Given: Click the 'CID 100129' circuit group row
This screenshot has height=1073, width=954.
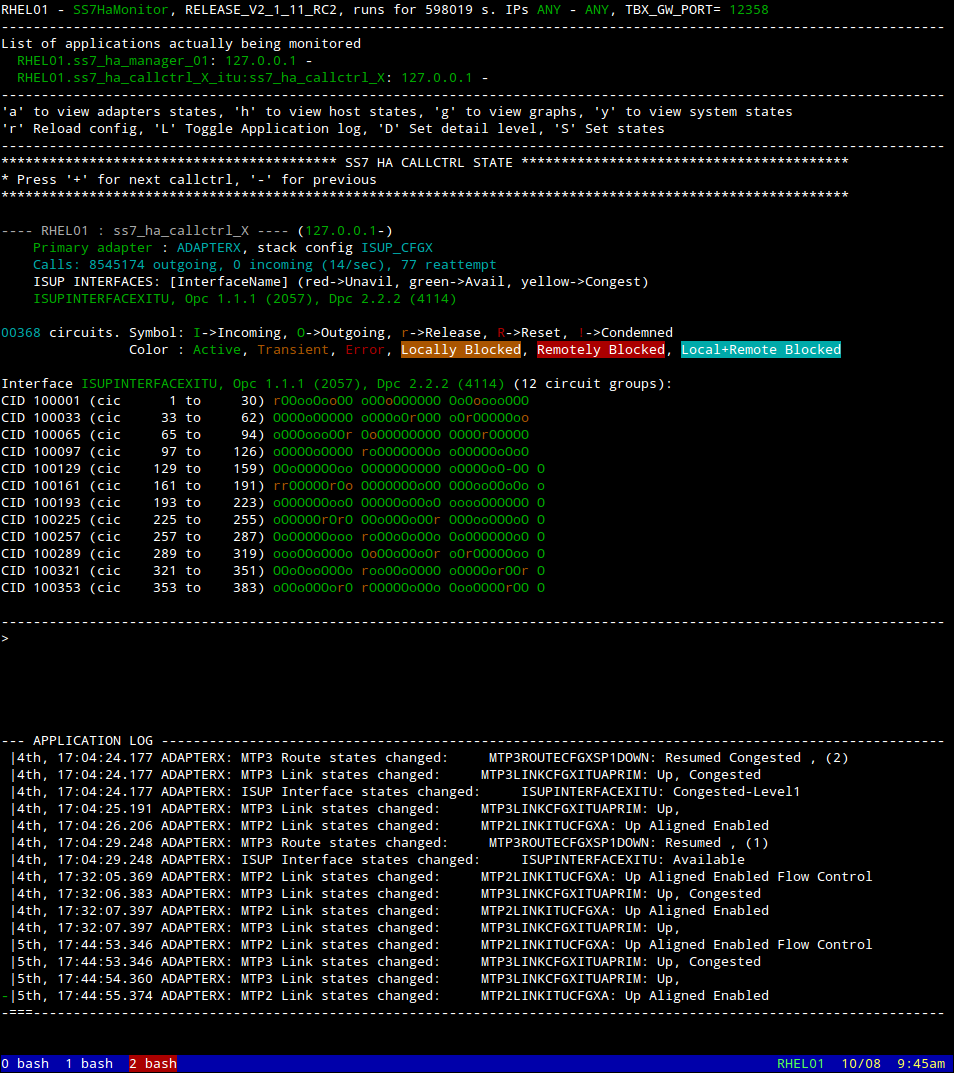Looking at the screenshot, I should pyautogui.click(x=273, y=469).
